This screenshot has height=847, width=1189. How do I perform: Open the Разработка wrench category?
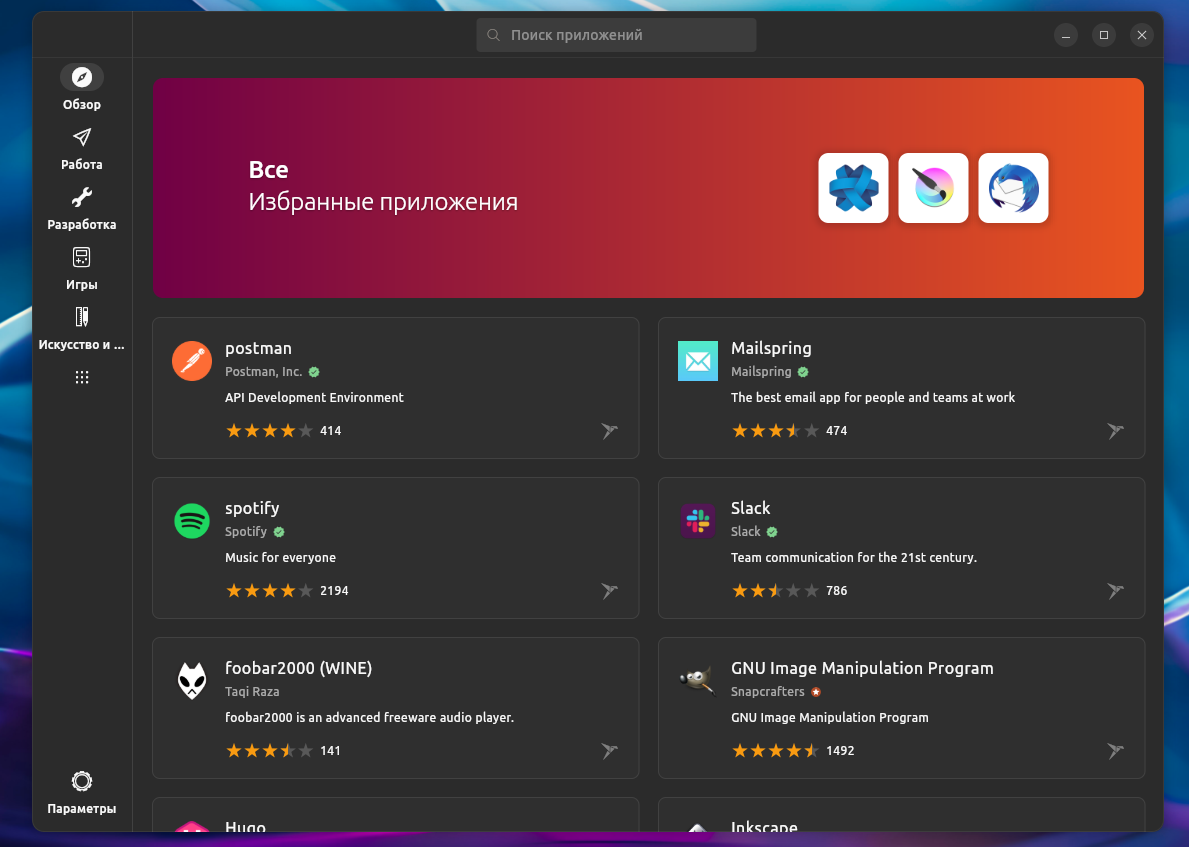(x=82, y=197)
